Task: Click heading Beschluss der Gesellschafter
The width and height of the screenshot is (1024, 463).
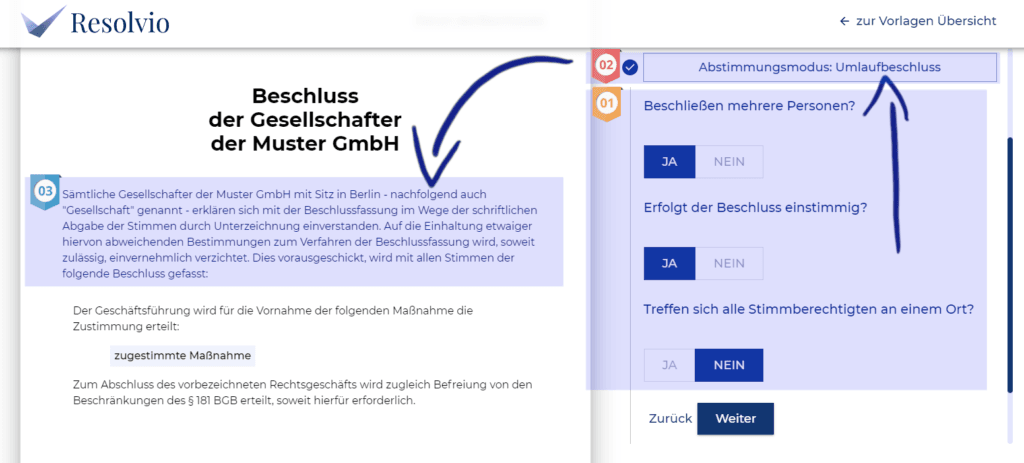Action: point(305,120)
